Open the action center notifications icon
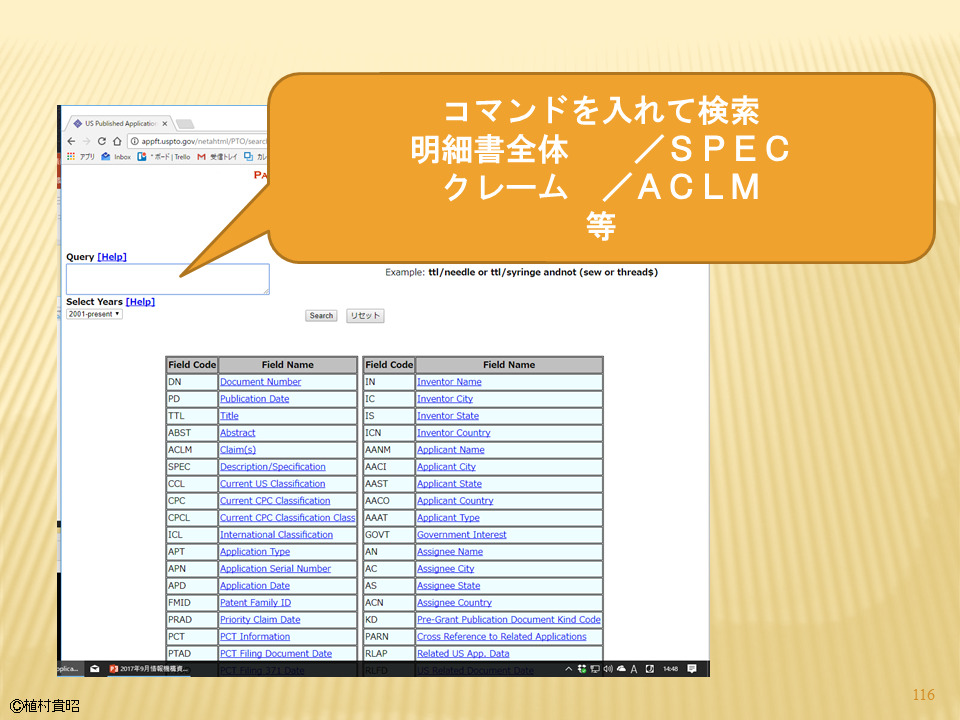 point(692,669)
